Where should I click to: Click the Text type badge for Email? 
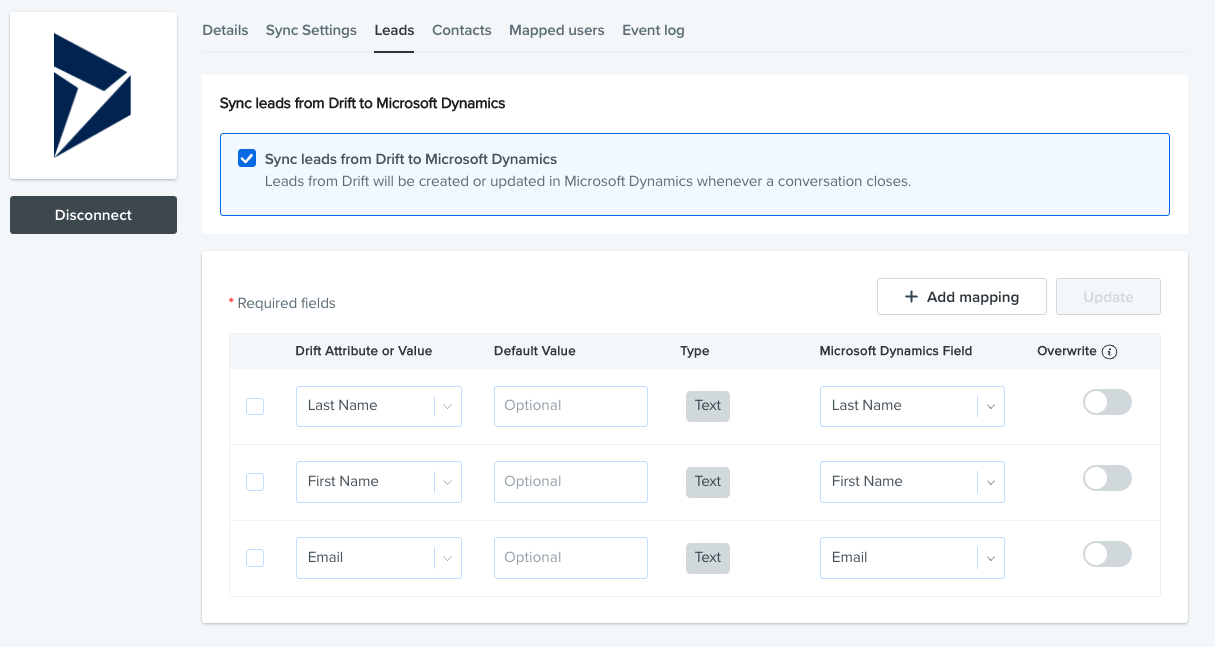click(x=708, y=558)
